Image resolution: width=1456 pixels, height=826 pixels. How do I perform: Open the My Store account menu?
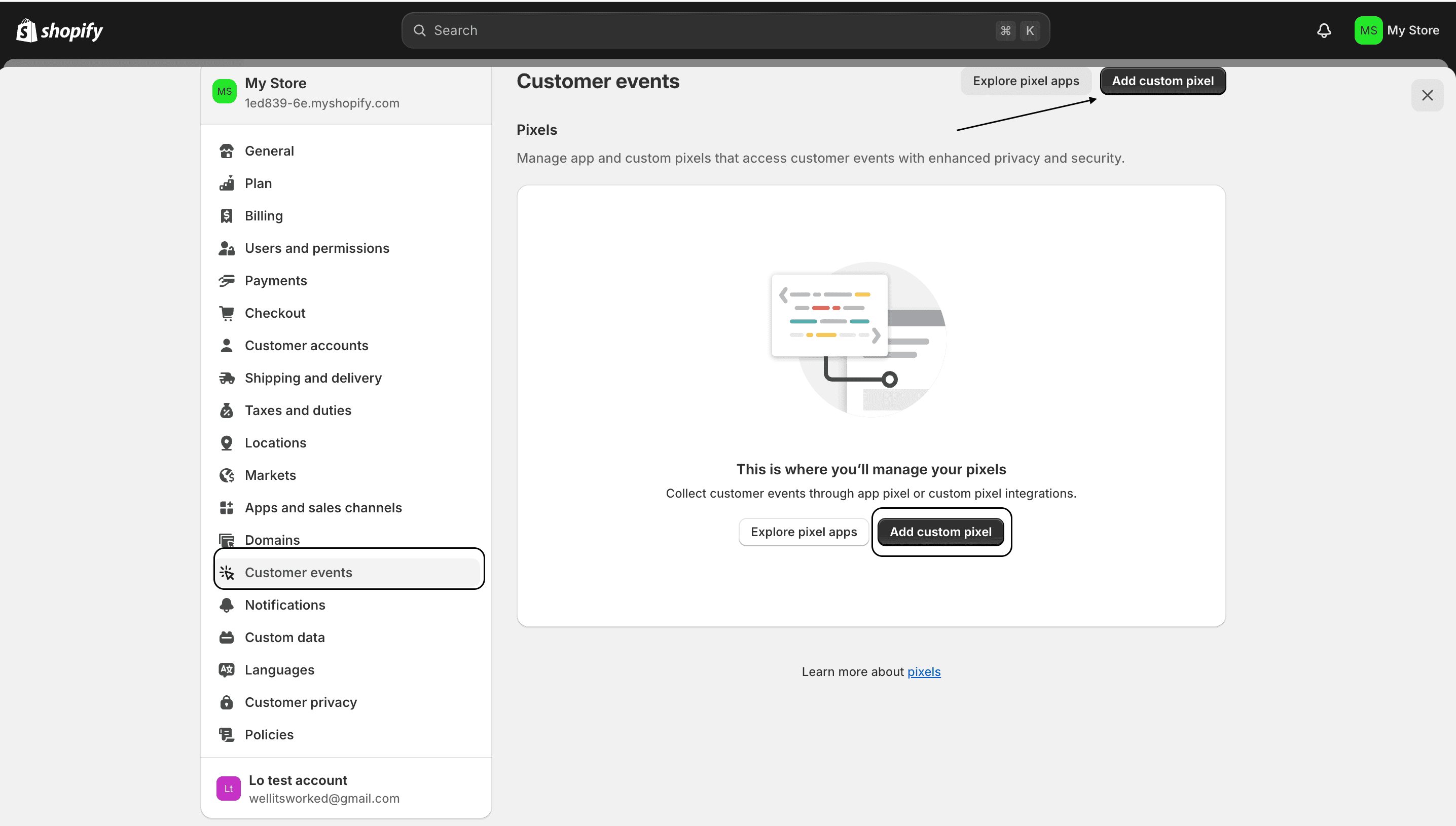pyautogui.click(x=1396, y=30)
